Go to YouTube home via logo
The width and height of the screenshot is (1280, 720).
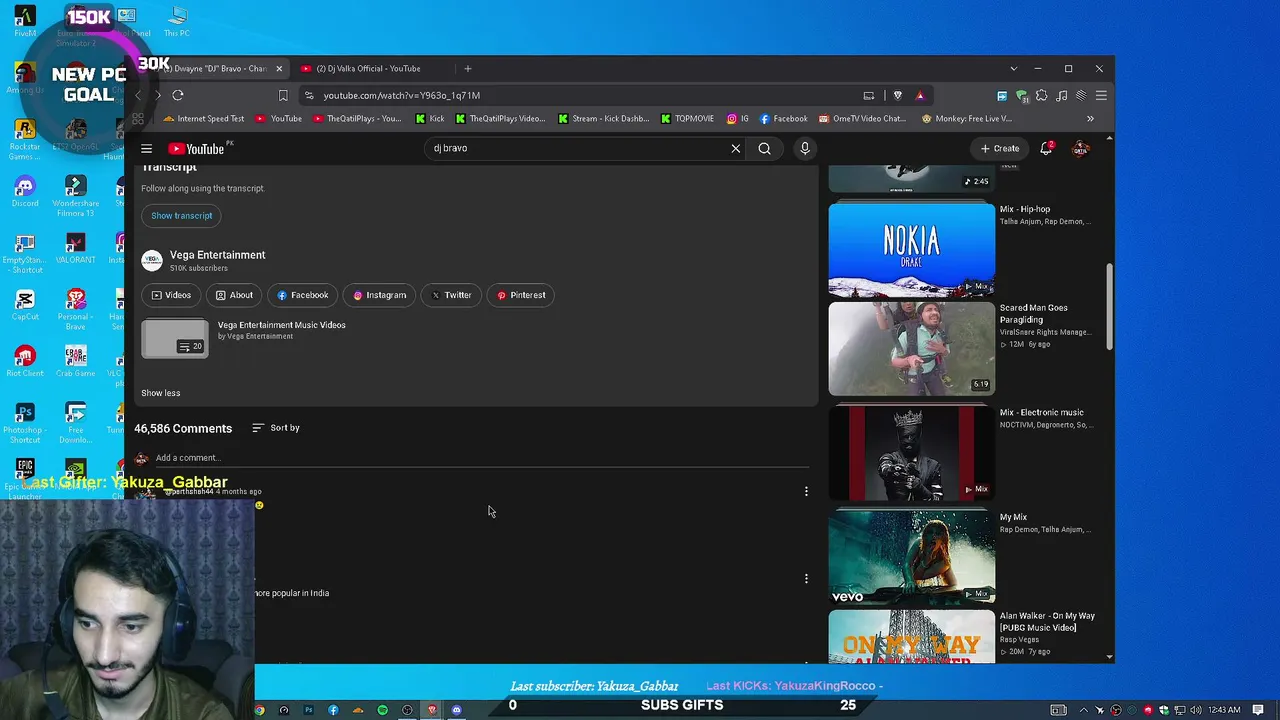pos(196,149)
